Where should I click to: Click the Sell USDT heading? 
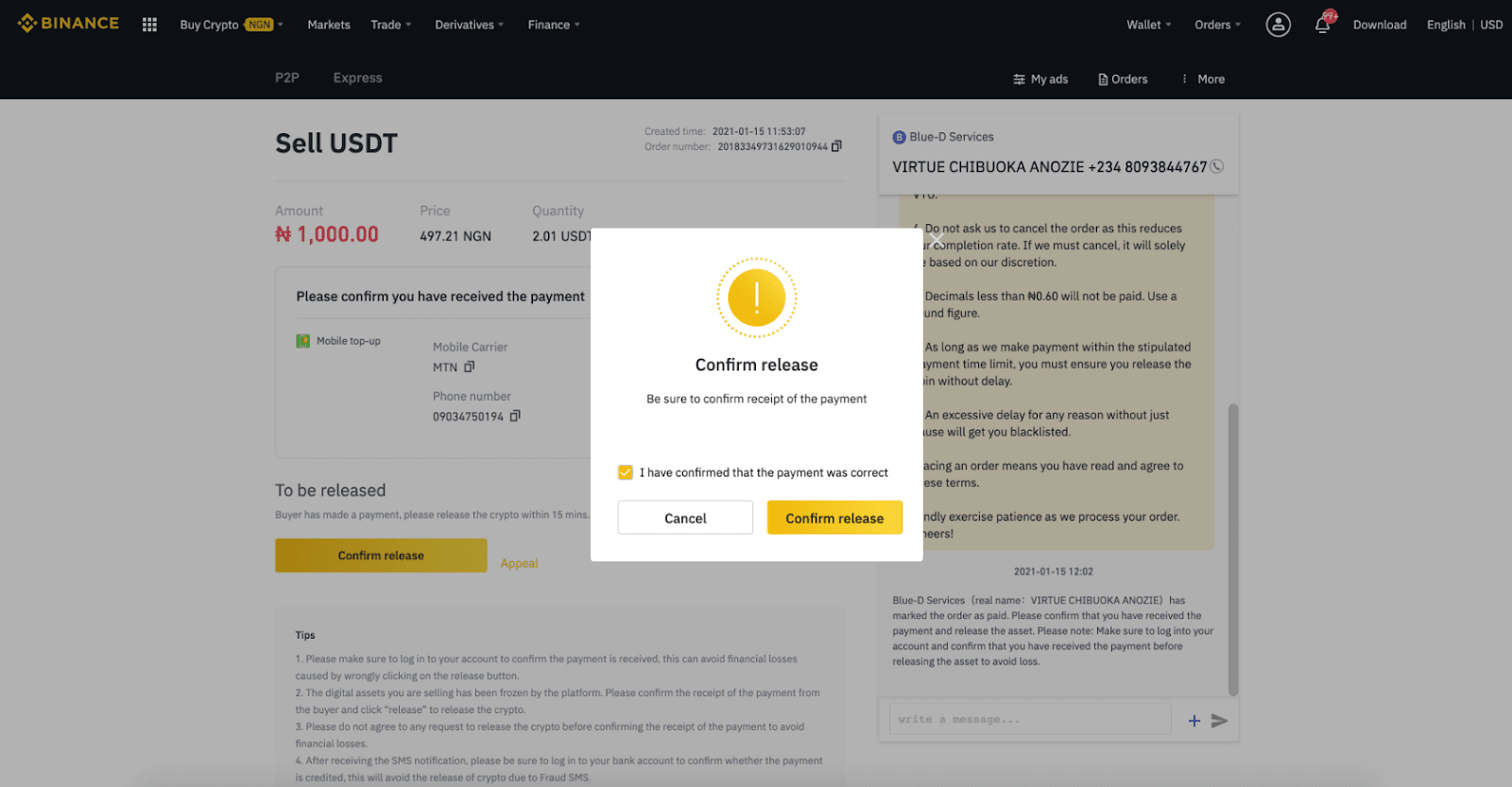pyautogui.click(x=336, y=144)
